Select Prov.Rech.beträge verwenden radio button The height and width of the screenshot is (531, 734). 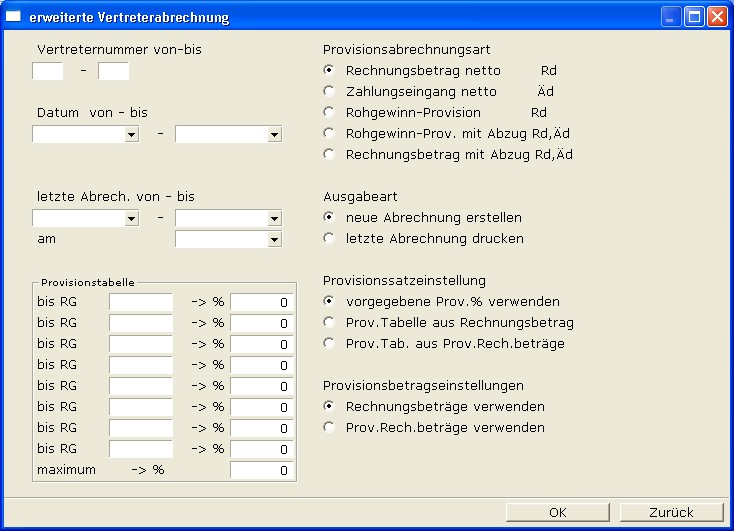point(330,428)
